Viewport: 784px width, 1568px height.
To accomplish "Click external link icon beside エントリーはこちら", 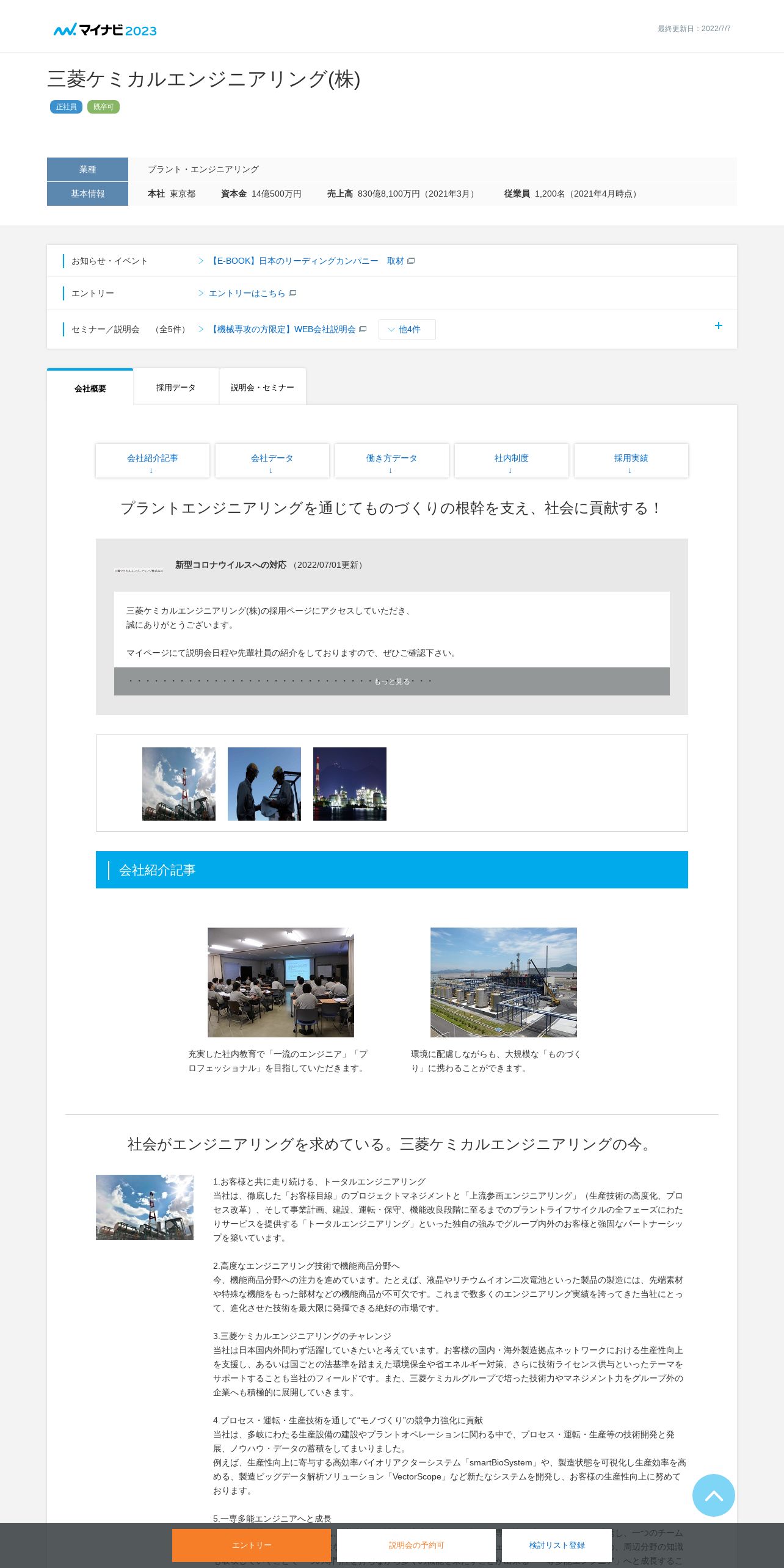I will [x=292, y=294].
